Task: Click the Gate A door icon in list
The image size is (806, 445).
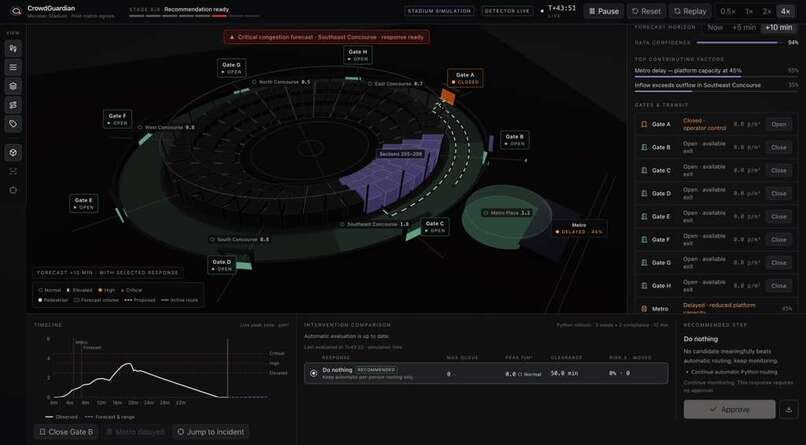Action: click(644, 124)
